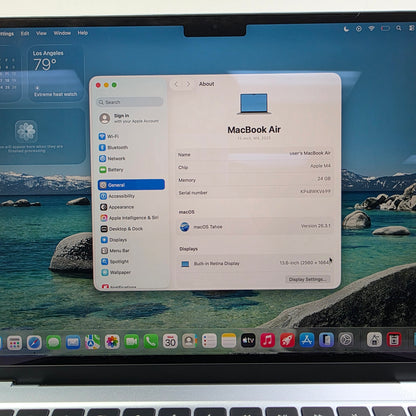Click the Focus moon icon in menu bar
416x416 pixels.
point(346,29)
